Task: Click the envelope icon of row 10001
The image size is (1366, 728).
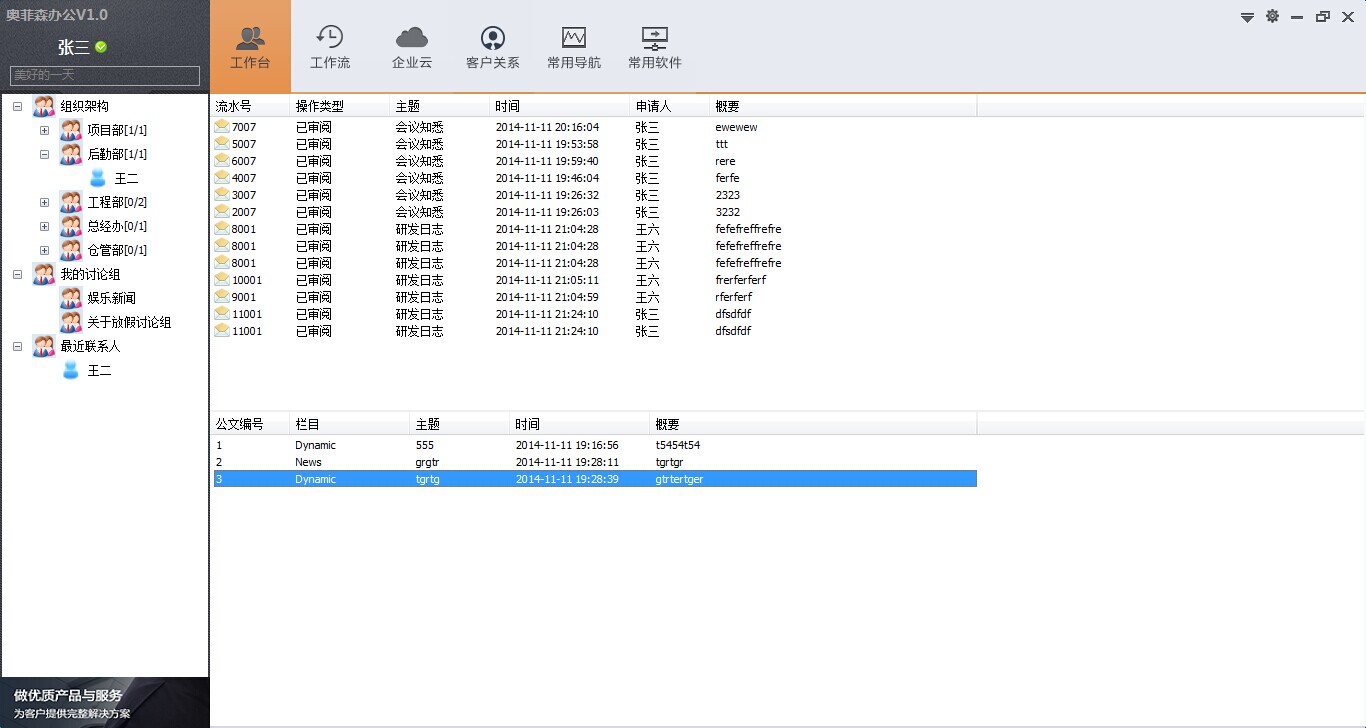Action: 222,279
